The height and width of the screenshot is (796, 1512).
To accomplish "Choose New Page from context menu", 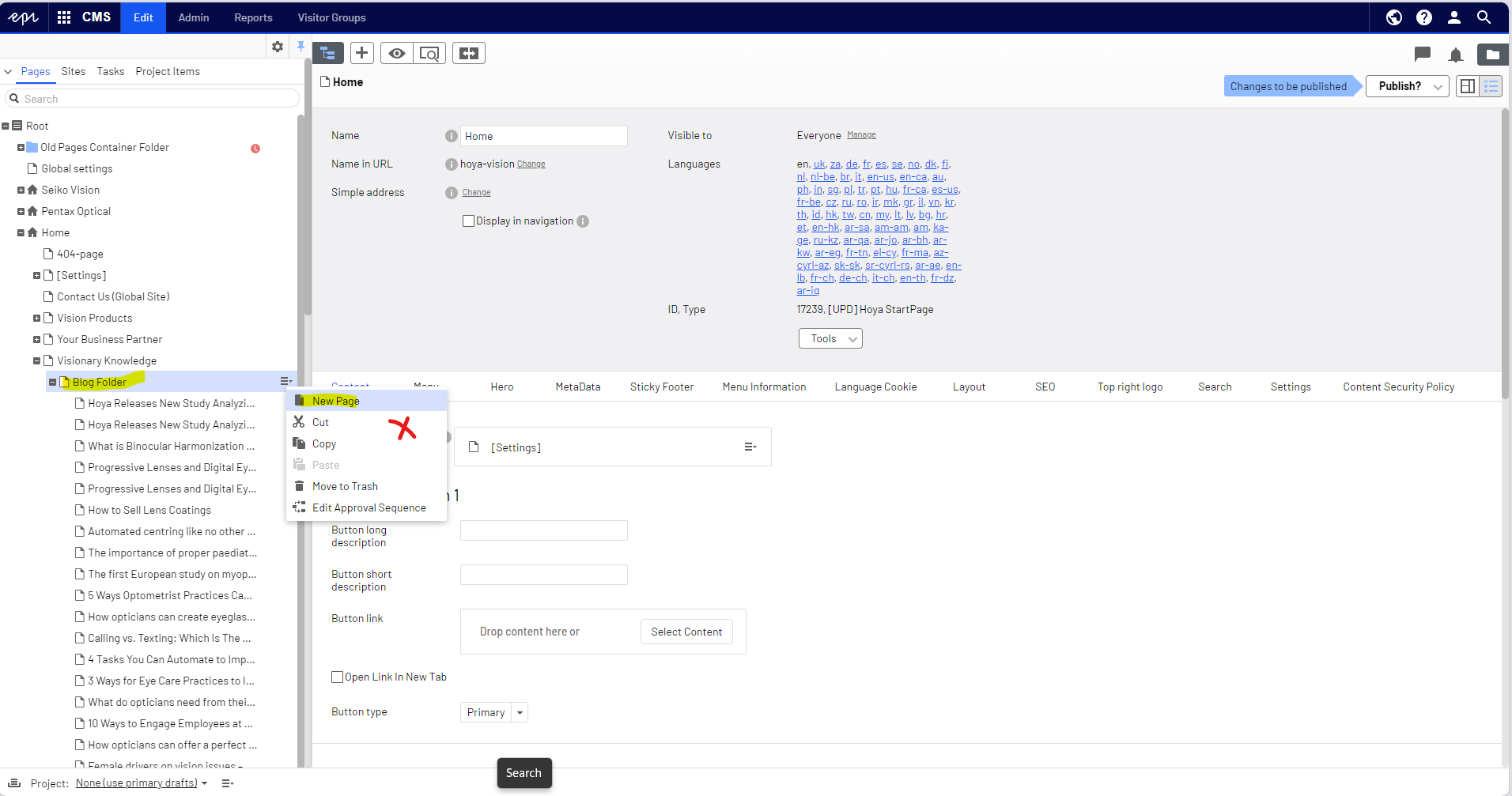I will click(335, 401).
